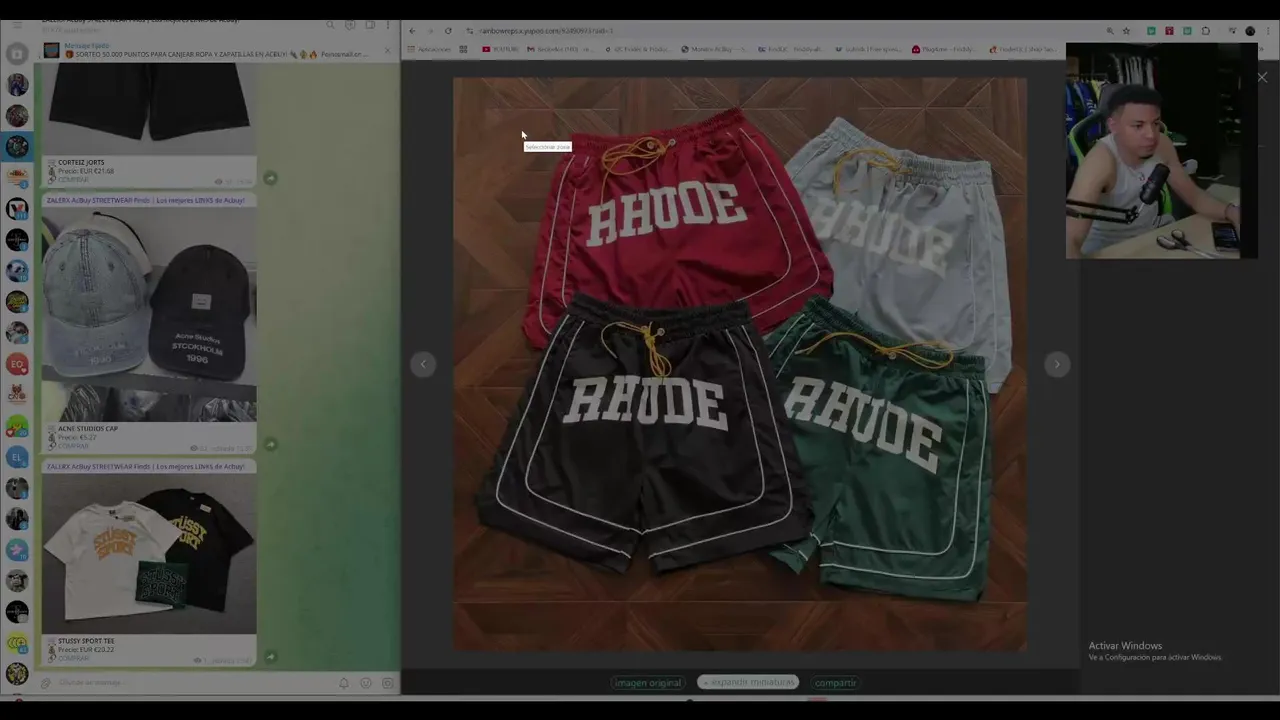Image resolution: width=1280 pixels, height=720 pixels.
Task: Open the YOUTUBE bookmark
Action: click(500, 48)
